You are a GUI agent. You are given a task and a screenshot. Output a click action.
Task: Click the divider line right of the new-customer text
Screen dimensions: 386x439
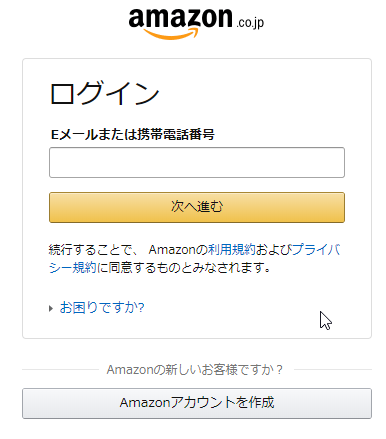[x=333, y=369]
